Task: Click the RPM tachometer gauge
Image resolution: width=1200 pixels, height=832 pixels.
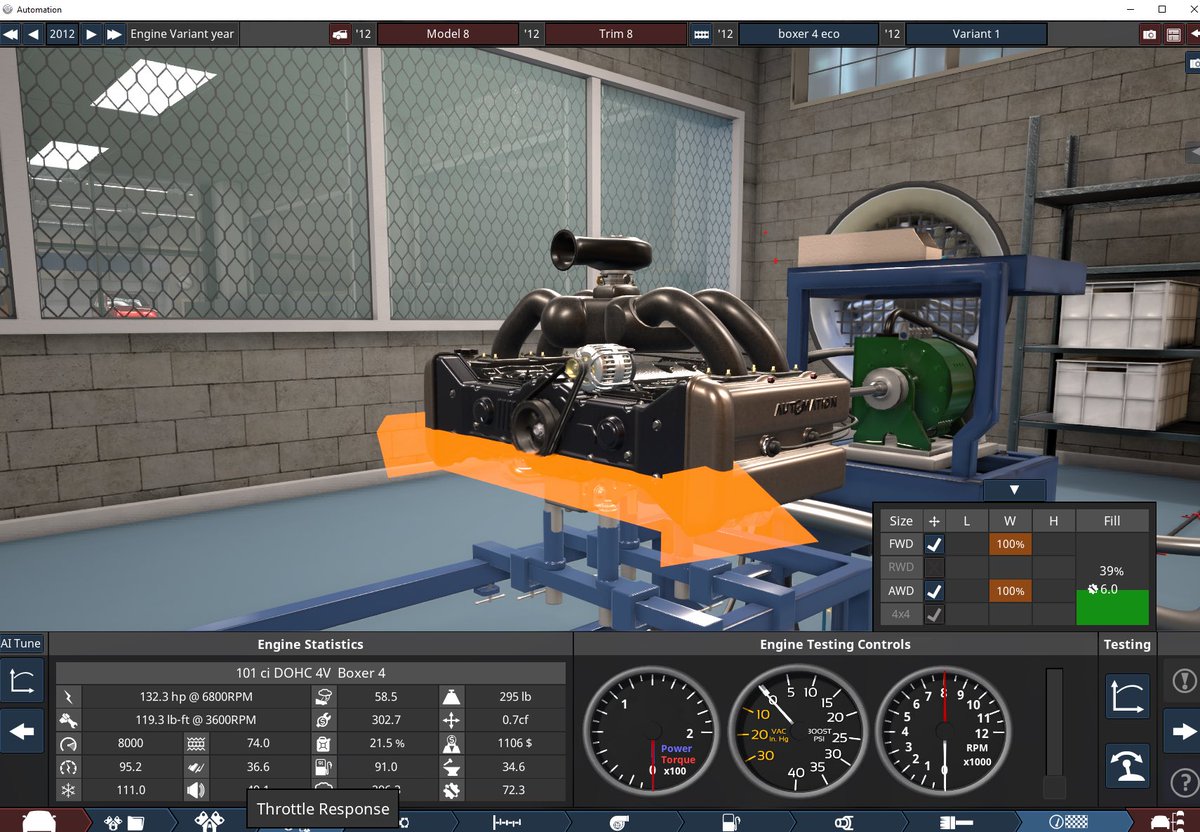Action: tap(943, 733)
